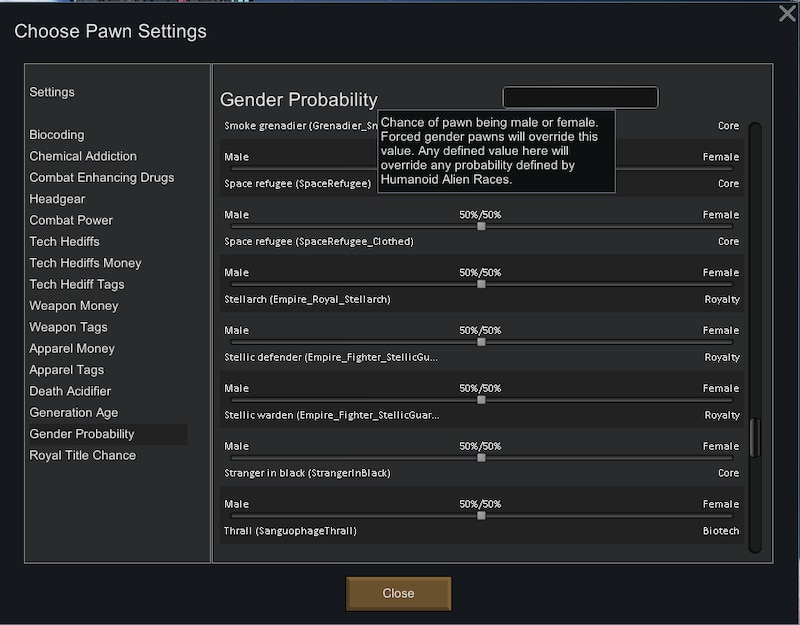Click the 50%/50% value above Stellarch row
The height and width of the screenshot is (625, 800).
(x=480, y=272)
